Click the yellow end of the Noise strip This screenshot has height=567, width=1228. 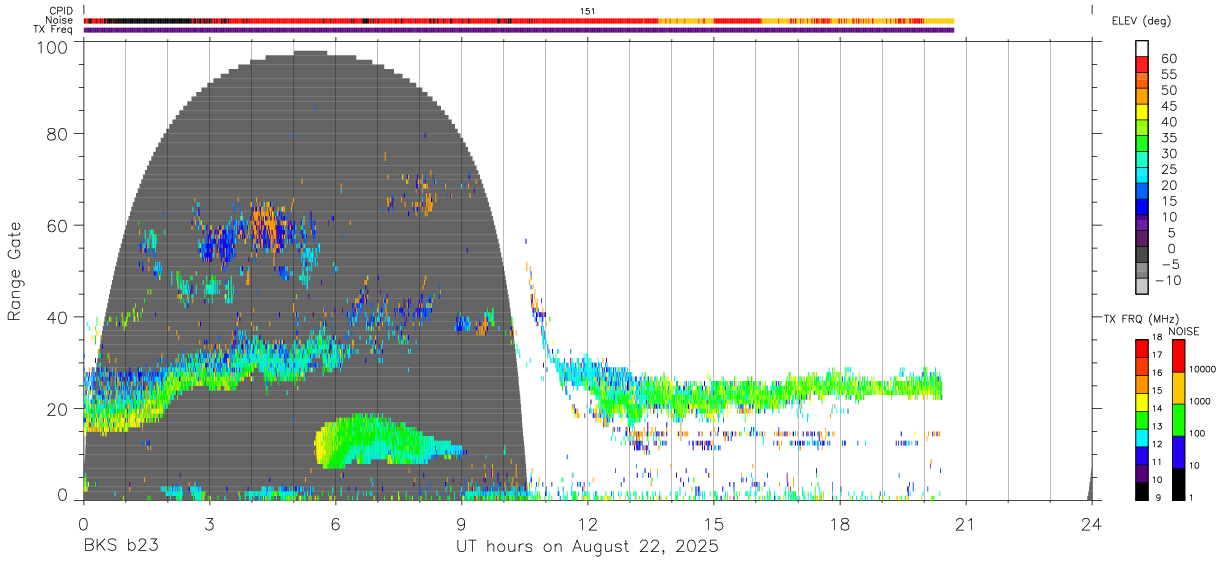pos(940,20)
